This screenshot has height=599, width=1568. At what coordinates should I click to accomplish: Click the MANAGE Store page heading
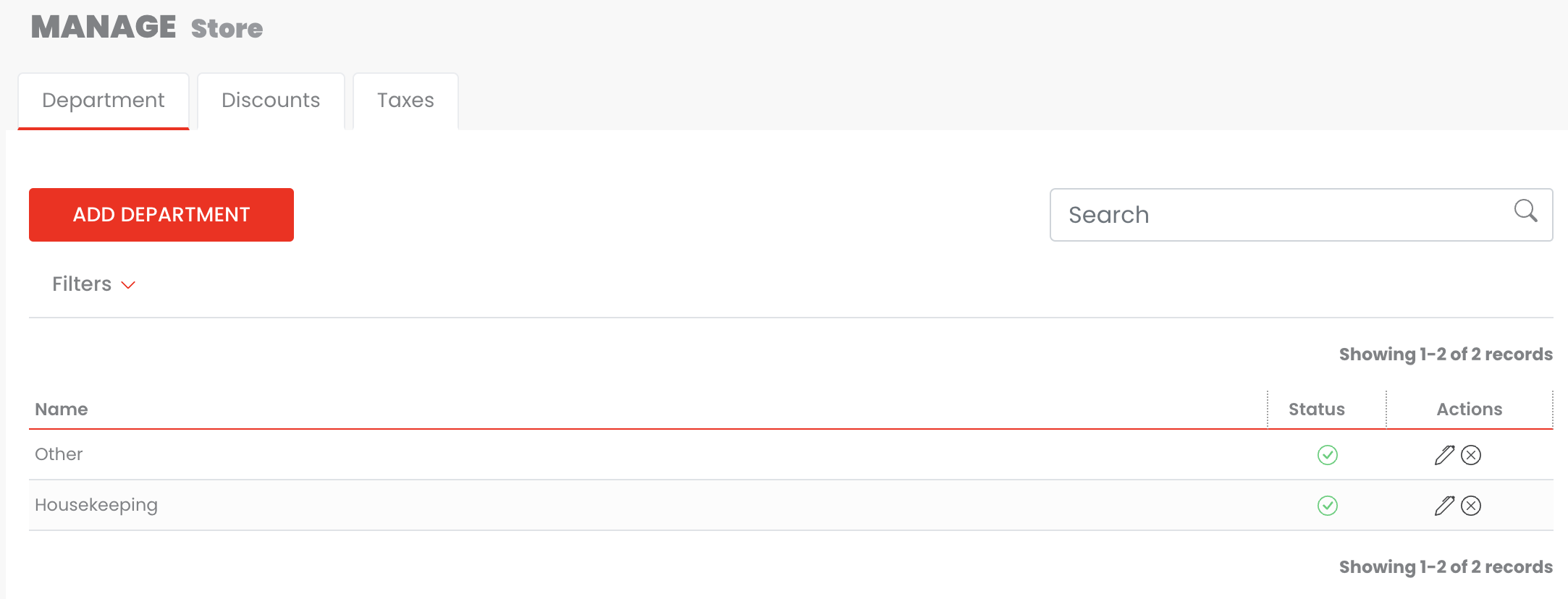coord(147,27)
